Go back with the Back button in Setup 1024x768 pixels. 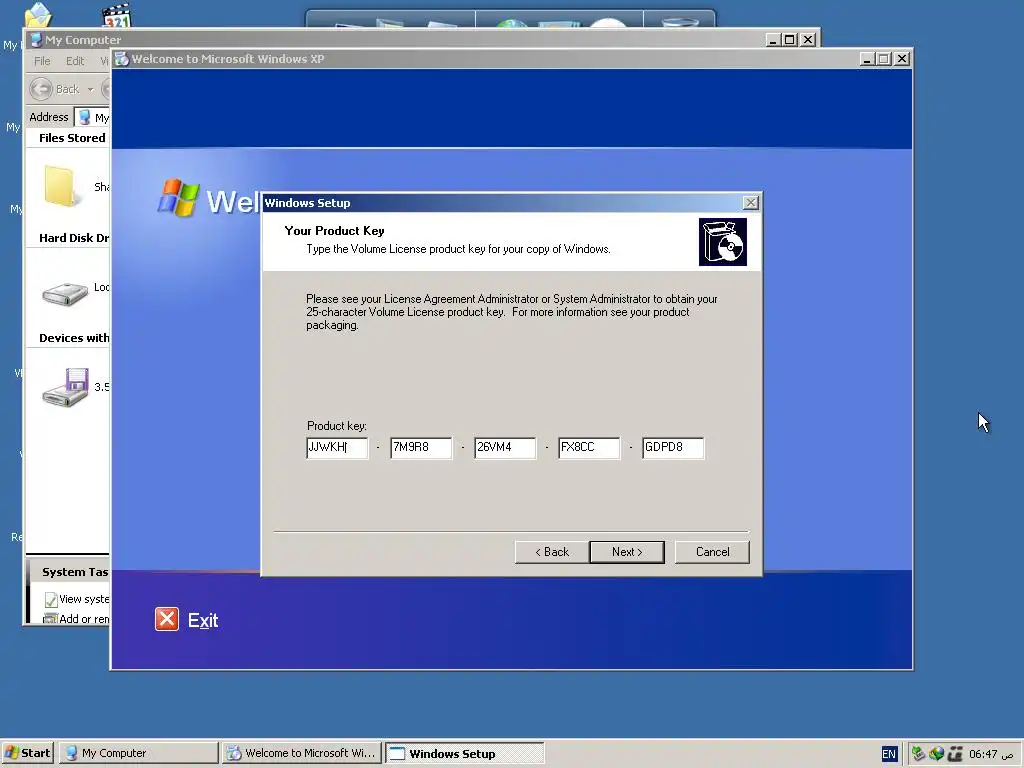(552, 552)
